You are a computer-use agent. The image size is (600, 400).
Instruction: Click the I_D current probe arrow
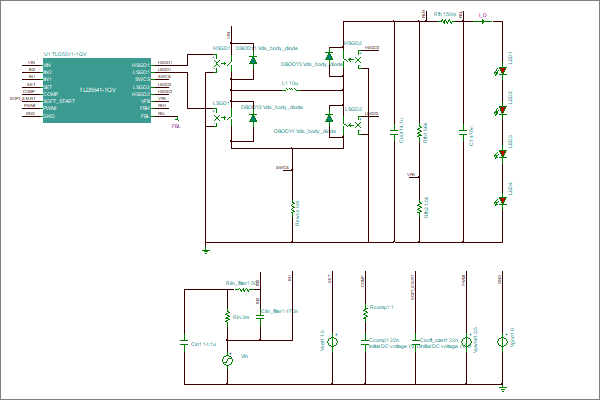tap(483, 21)
